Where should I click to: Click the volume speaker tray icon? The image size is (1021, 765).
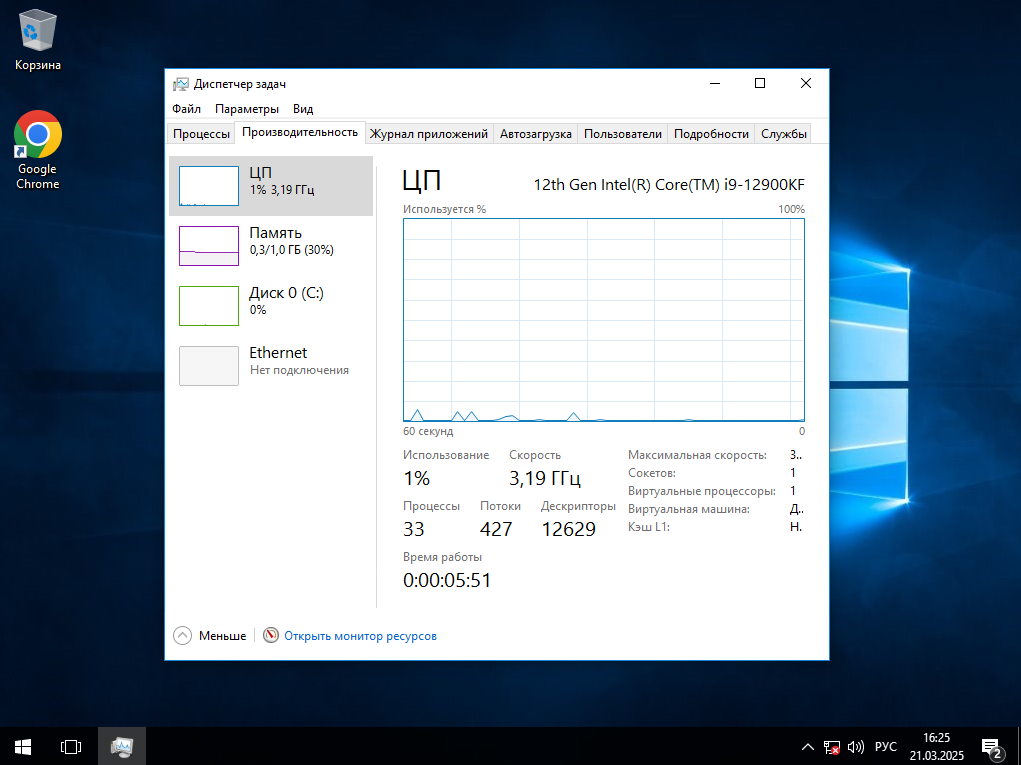click(x=855, y=747)
